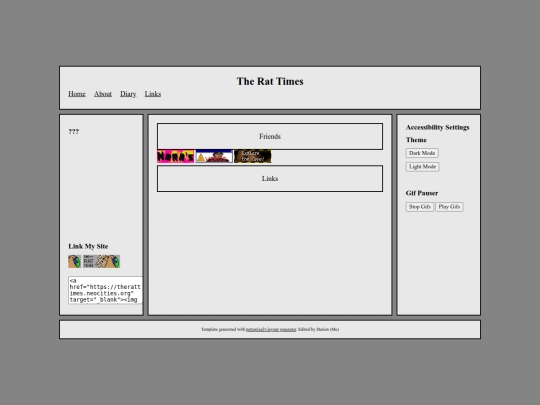Go to the Home page
Screen dimensions: 540x405
77,94
